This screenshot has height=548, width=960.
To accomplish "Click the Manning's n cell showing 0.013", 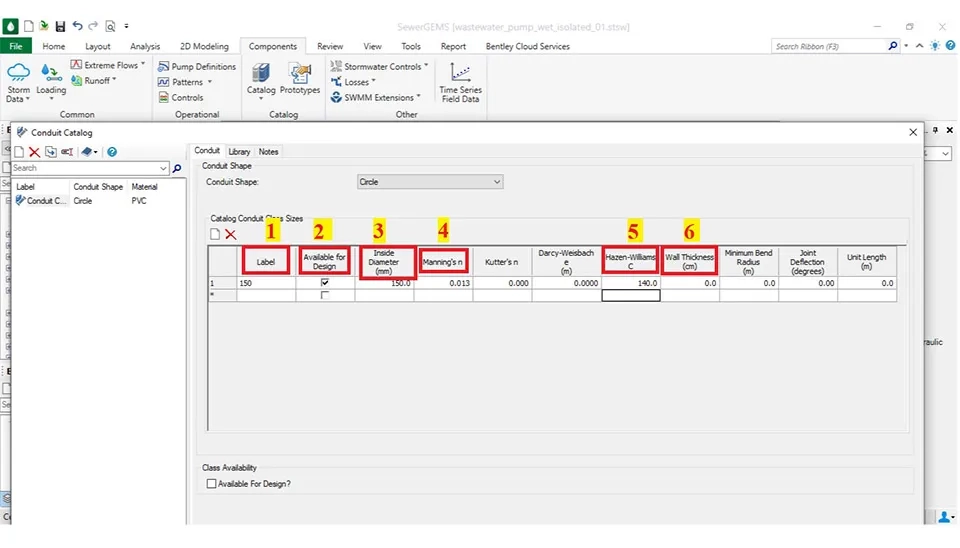I will 443,284.
